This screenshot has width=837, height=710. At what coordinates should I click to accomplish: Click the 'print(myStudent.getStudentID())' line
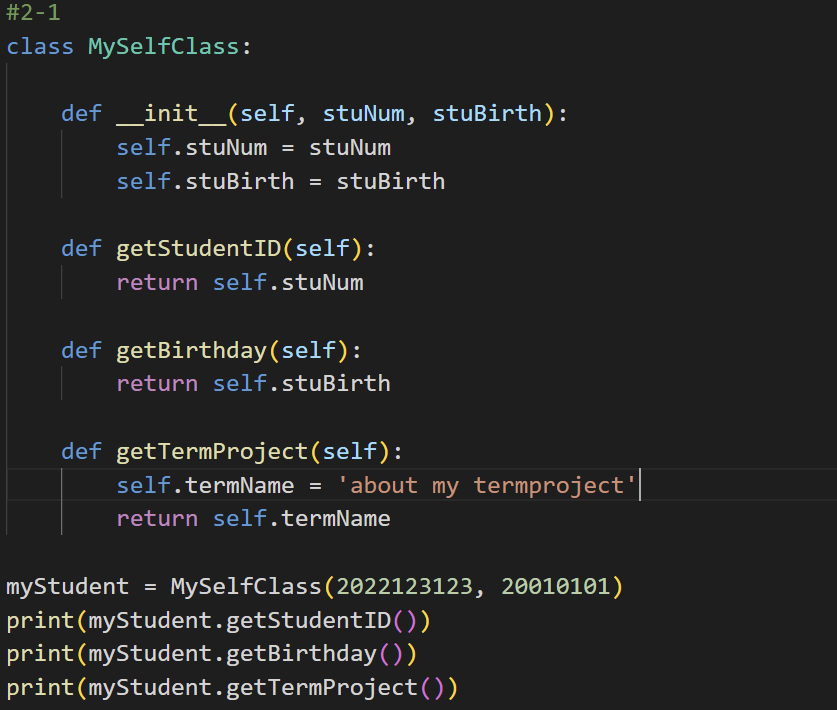[x=218, y=621]
